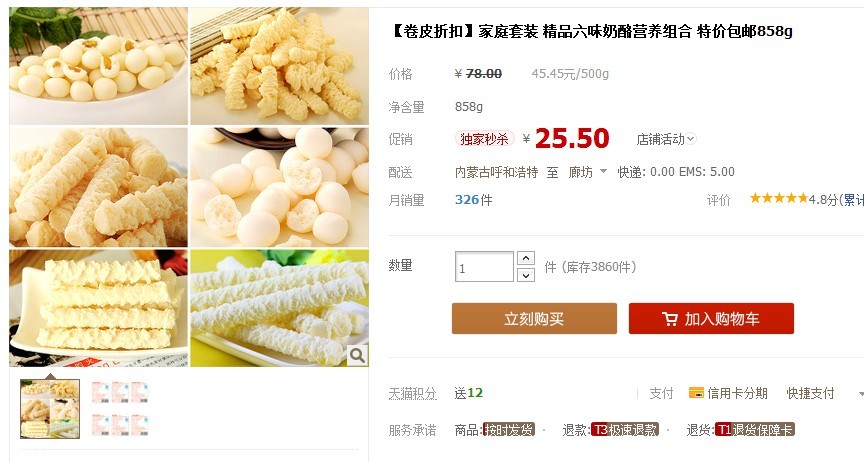Click the shopping cart icon in red button
This screenshot has width=864, height=462.
tap(669, 319)
